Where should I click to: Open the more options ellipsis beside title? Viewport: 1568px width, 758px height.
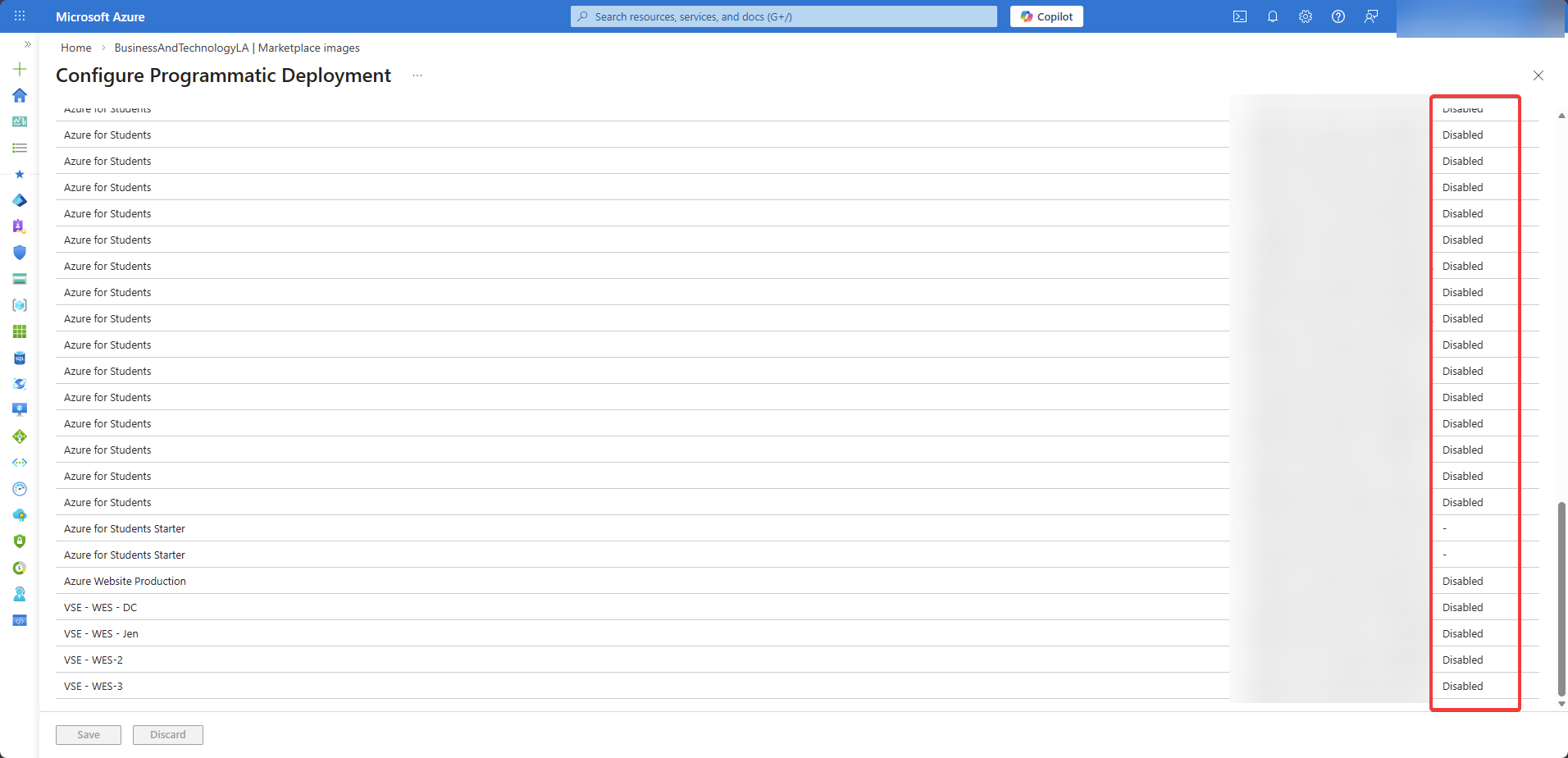coord(417,75)
